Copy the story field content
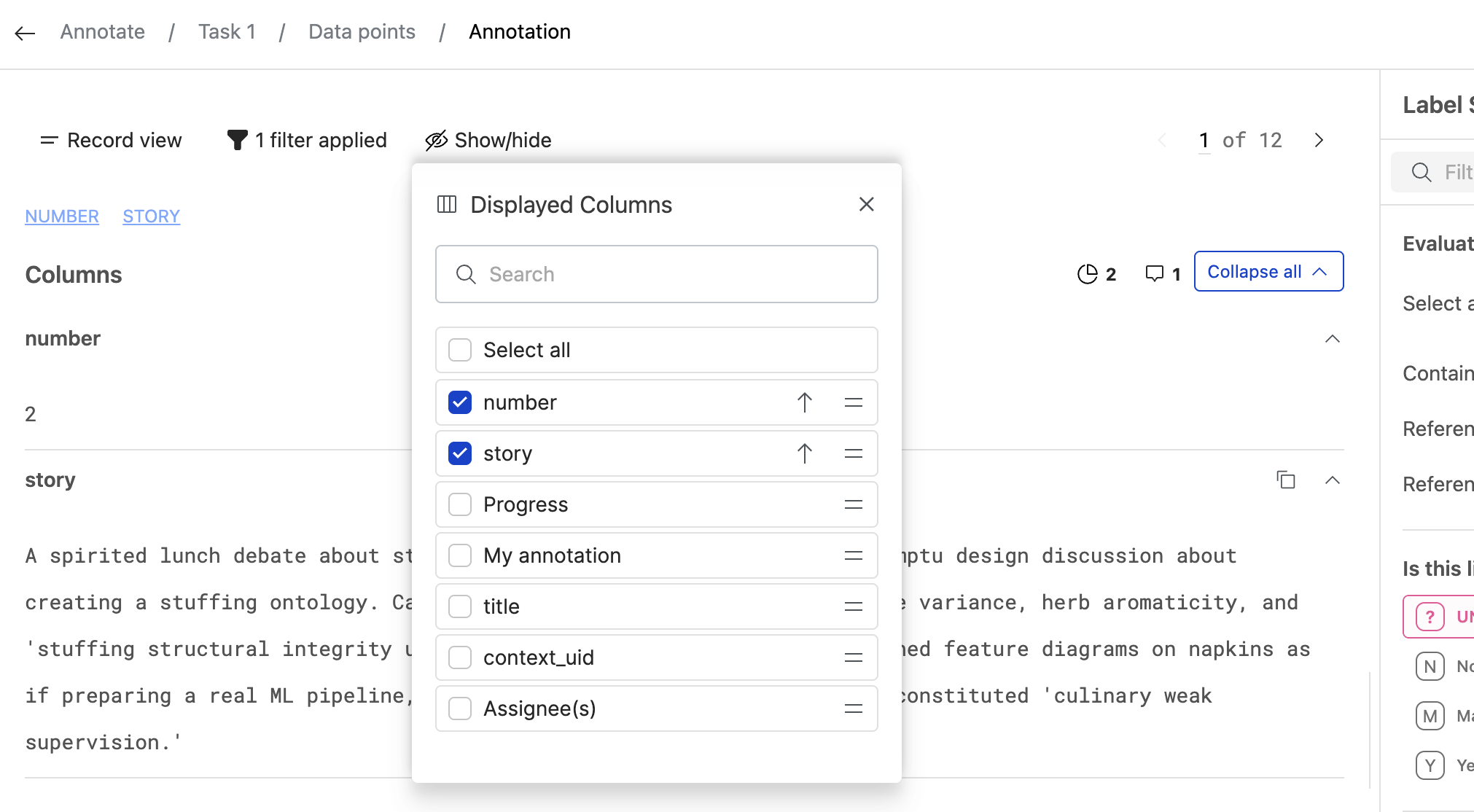 coord(1286,480)
